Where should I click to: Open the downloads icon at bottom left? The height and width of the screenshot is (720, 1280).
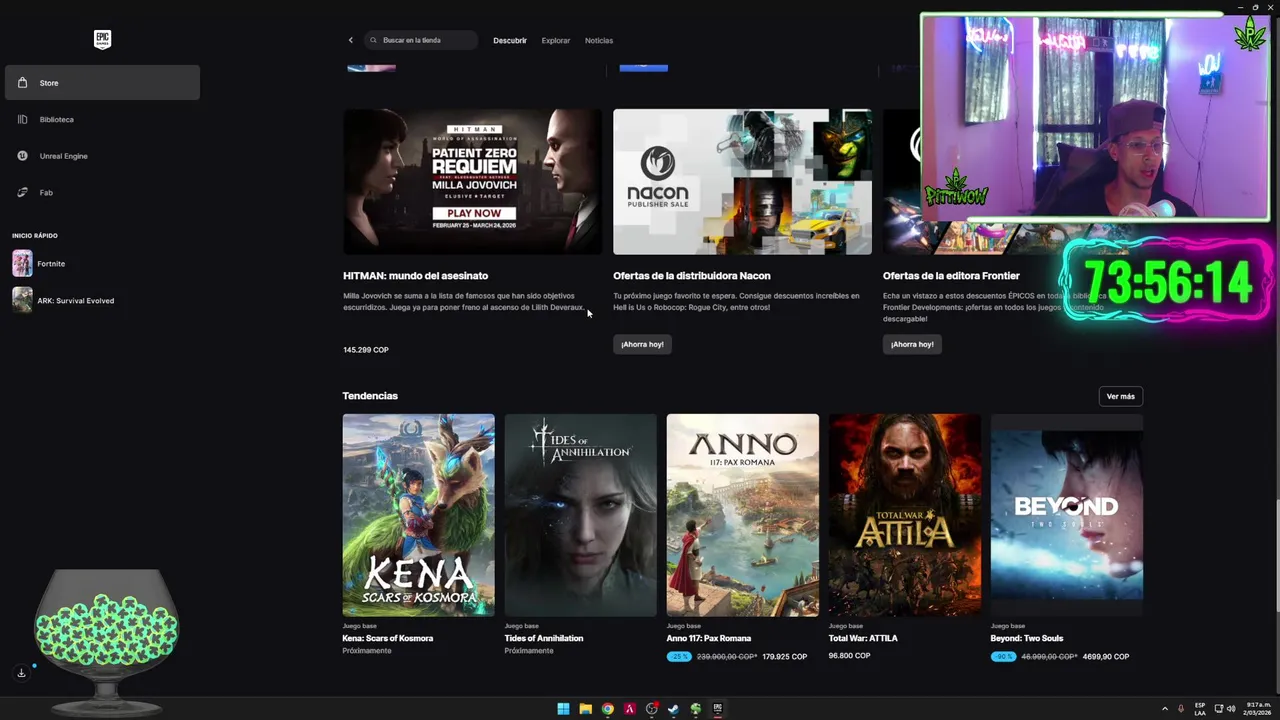click(21, 673)
